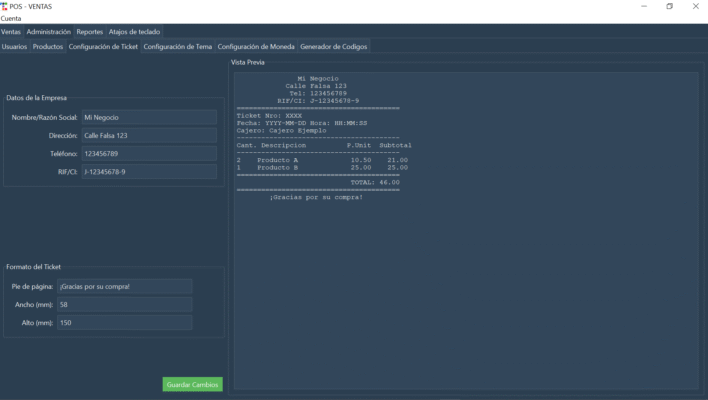
Task: Click the Teléfono input field
Action: pos(149,153)
